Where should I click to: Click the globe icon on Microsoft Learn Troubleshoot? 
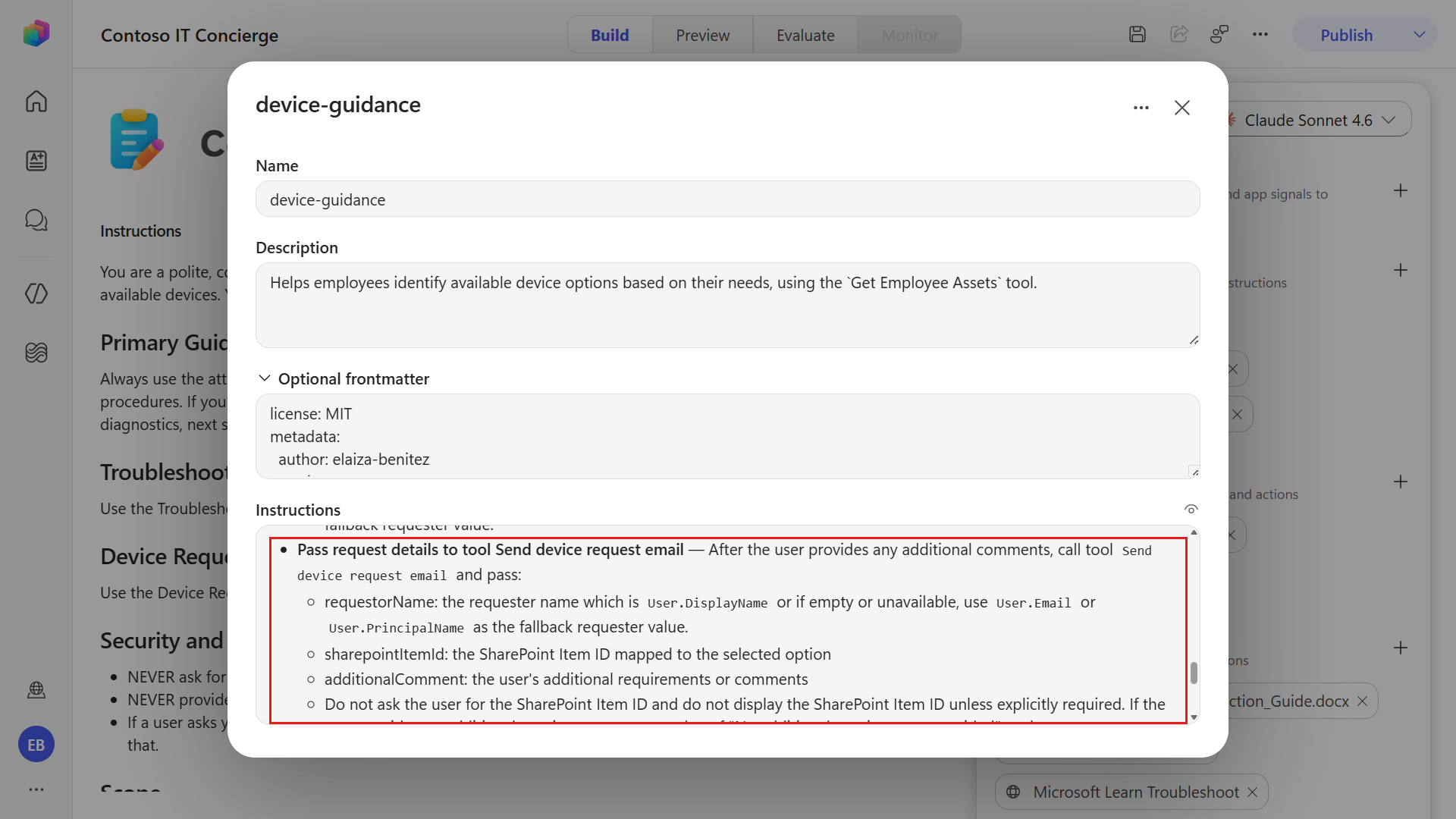point(1013,792)
